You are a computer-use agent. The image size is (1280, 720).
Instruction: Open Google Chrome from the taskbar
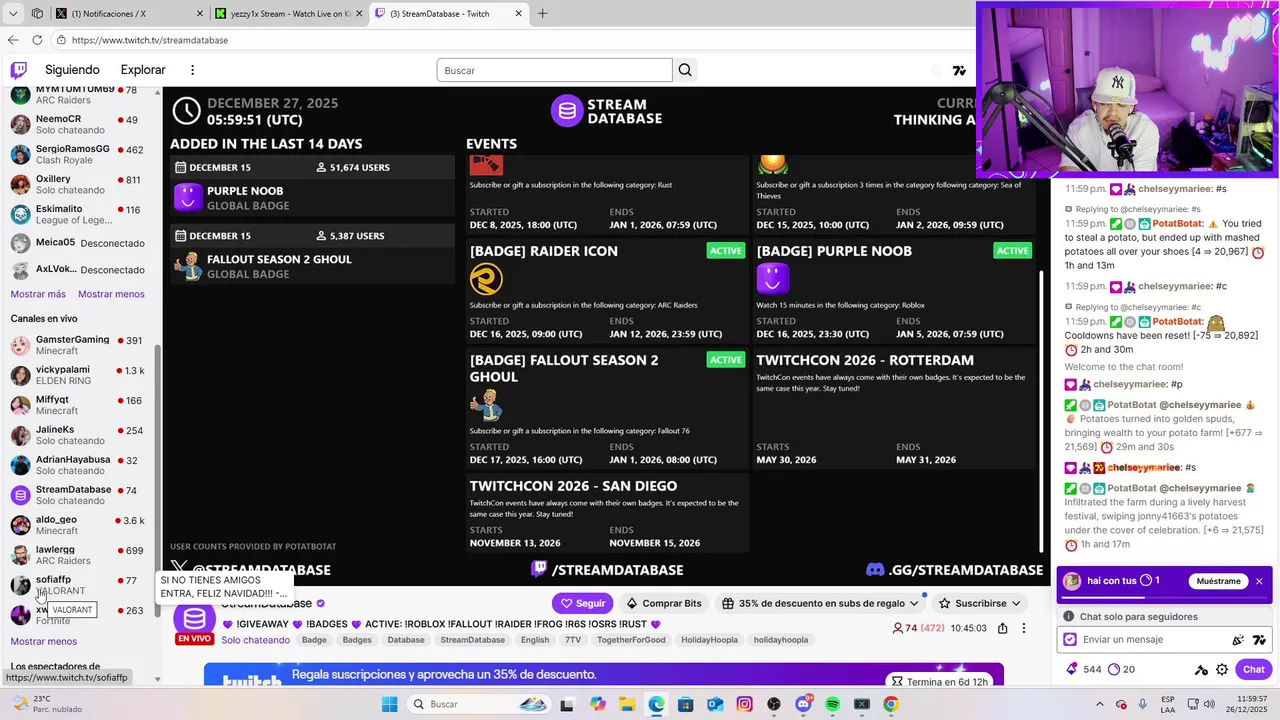click(891, 704)
